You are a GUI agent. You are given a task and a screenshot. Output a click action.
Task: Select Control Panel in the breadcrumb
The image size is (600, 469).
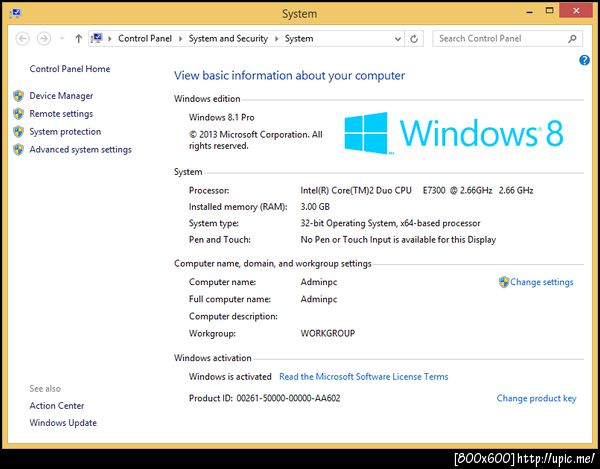(145, 38)
